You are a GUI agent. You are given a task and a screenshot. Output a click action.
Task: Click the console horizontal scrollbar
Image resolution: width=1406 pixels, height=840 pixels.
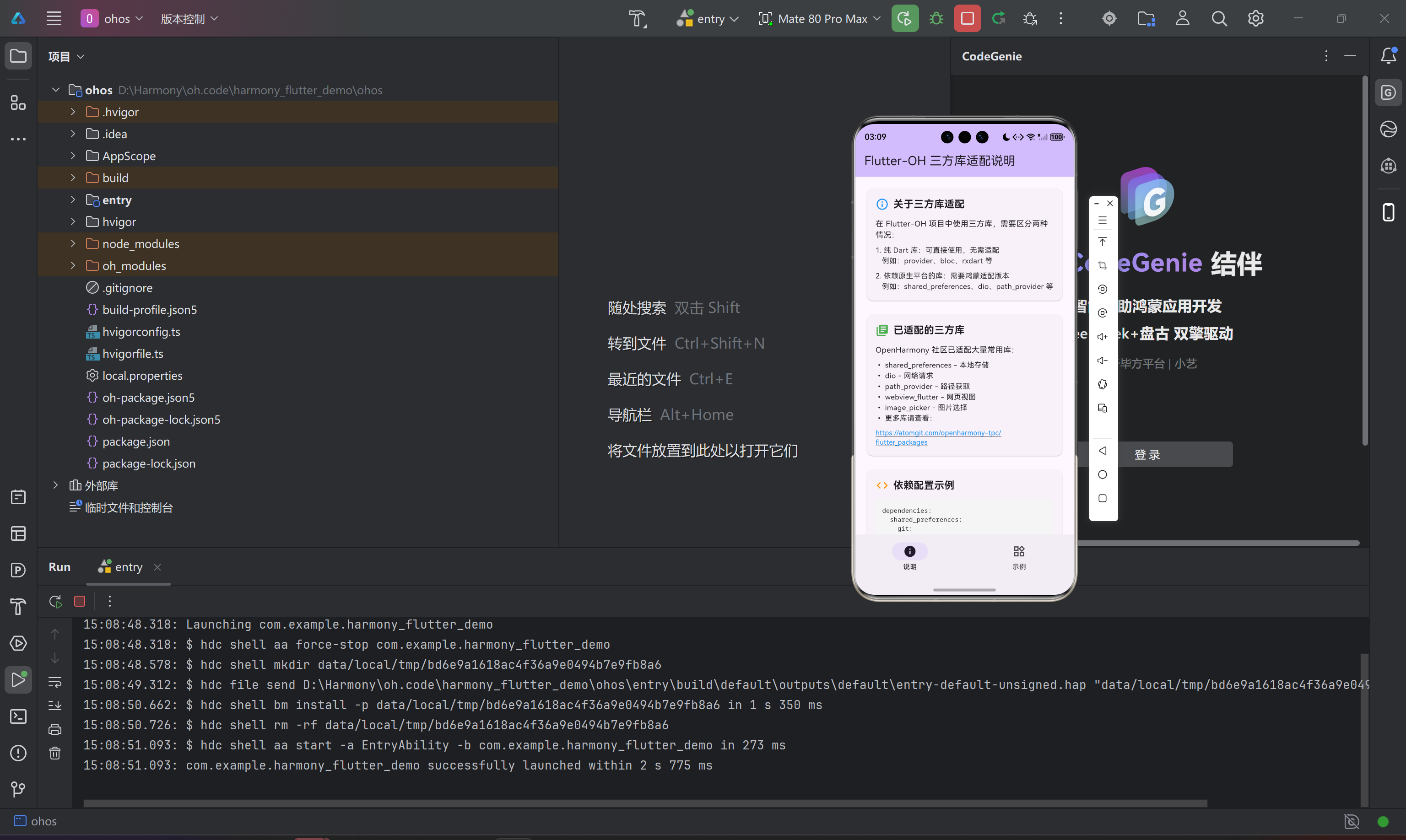645,803
